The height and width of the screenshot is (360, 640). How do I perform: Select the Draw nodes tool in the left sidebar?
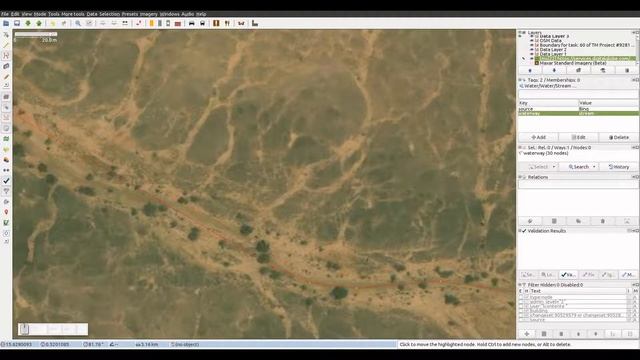pyautogui.click(x=6, y=45)
